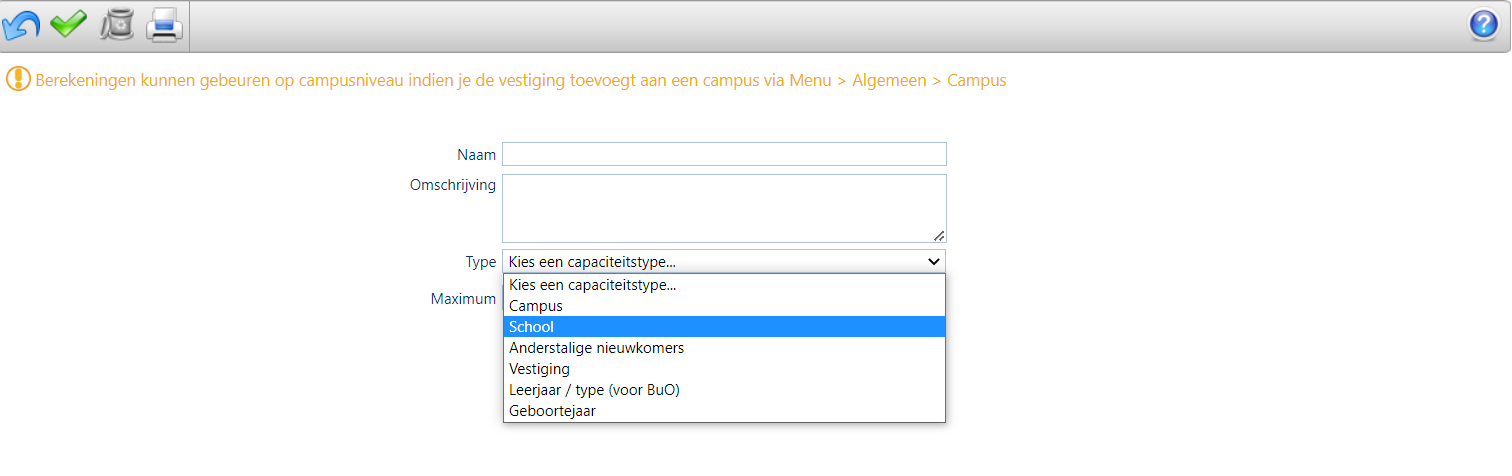The height and width of the screenshot is (476, 1512).
Task: Click the delete trash can icon
Action: point(116,25)
